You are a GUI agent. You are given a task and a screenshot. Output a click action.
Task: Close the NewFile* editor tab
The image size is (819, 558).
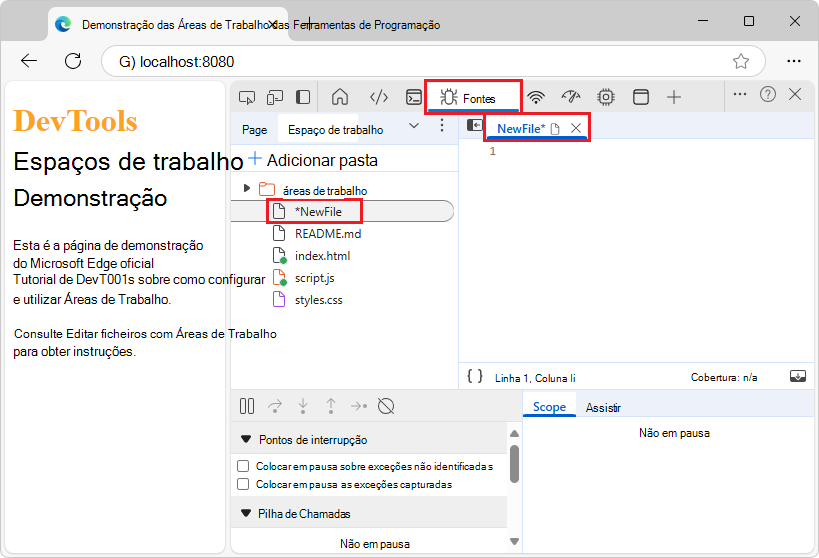(576, 129)
